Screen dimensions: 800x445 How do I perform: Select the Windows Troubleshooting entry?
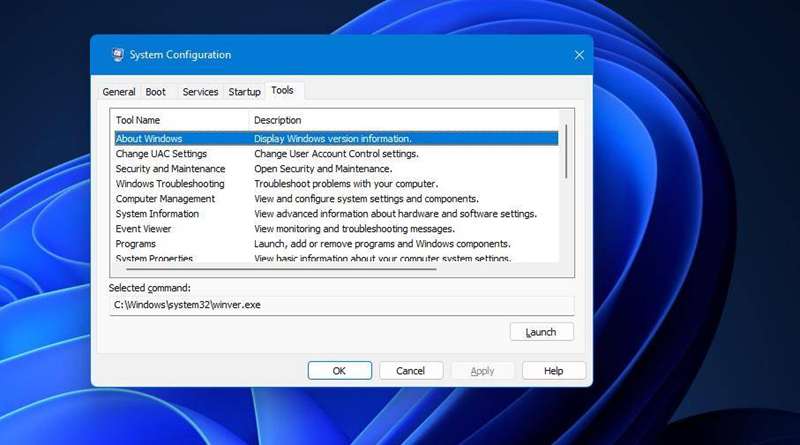pyautogui.click(x=170, y=184)
